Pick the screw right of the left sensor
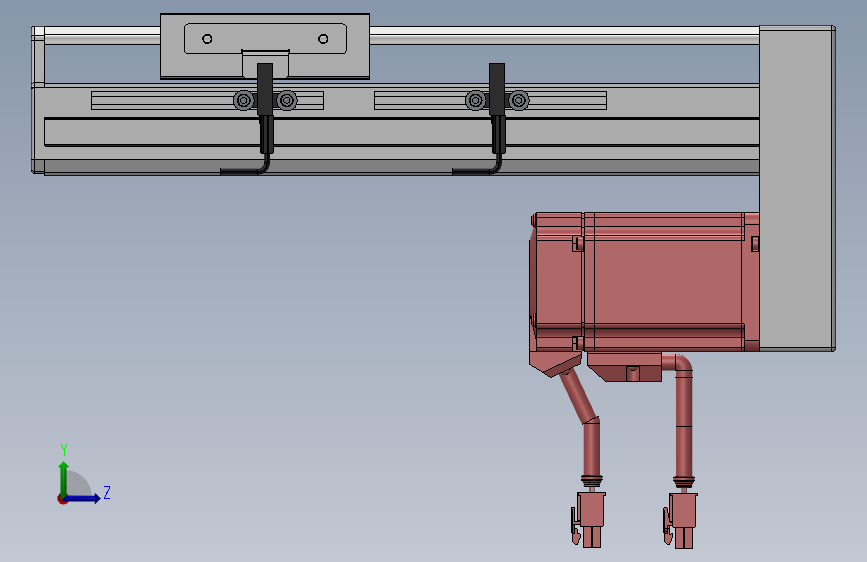 coord(286,101)
